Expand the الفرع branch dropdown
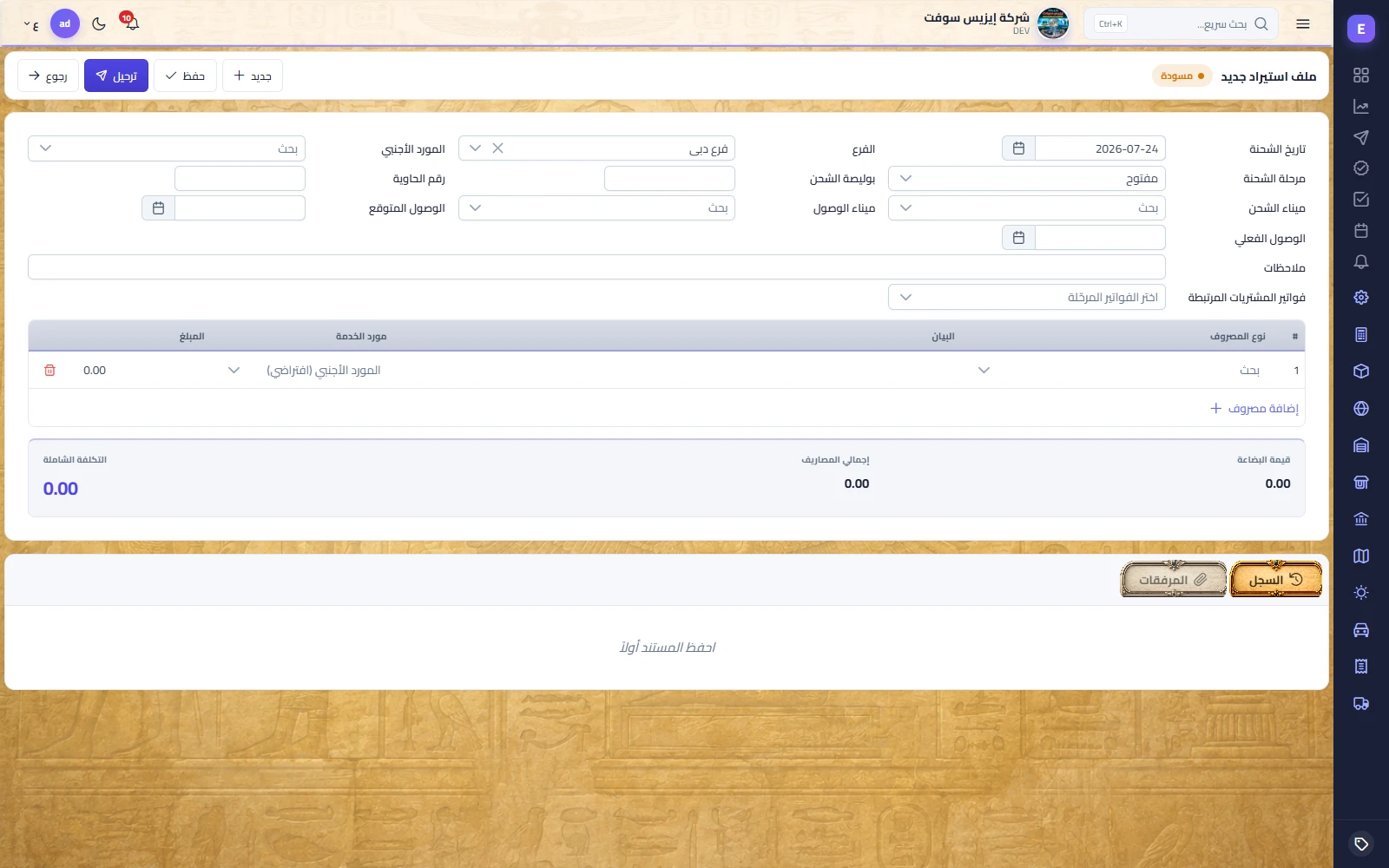 (475, 148)
